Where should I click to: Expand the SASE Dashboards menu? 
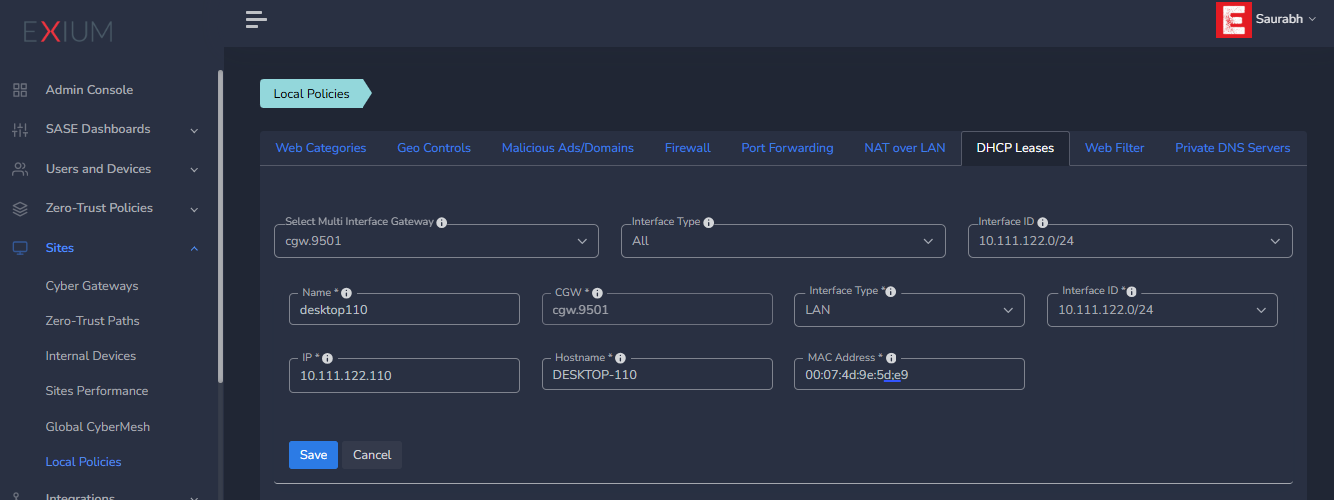tap(194, 130)
